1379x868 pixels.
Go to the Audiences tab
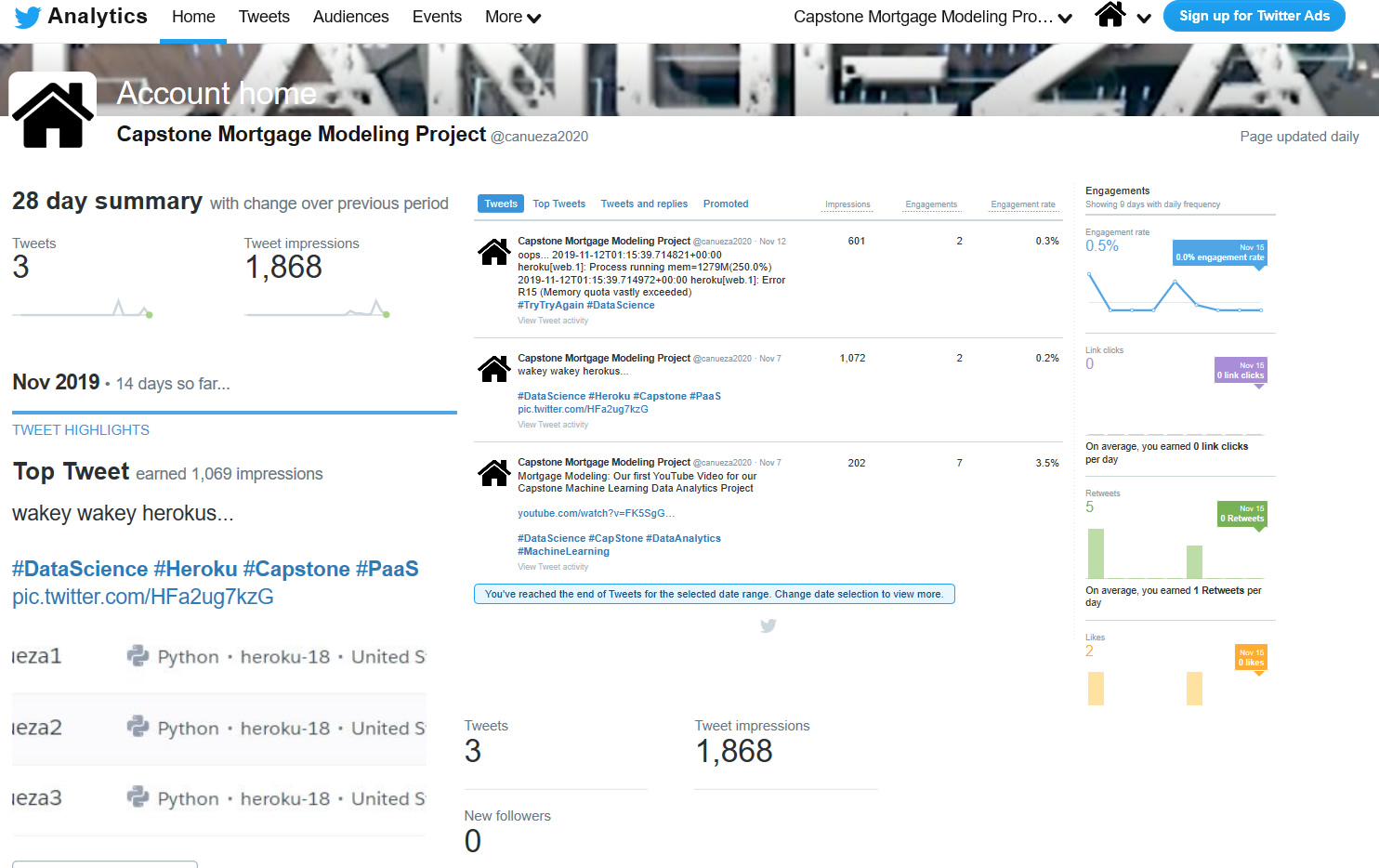[350, 17]
